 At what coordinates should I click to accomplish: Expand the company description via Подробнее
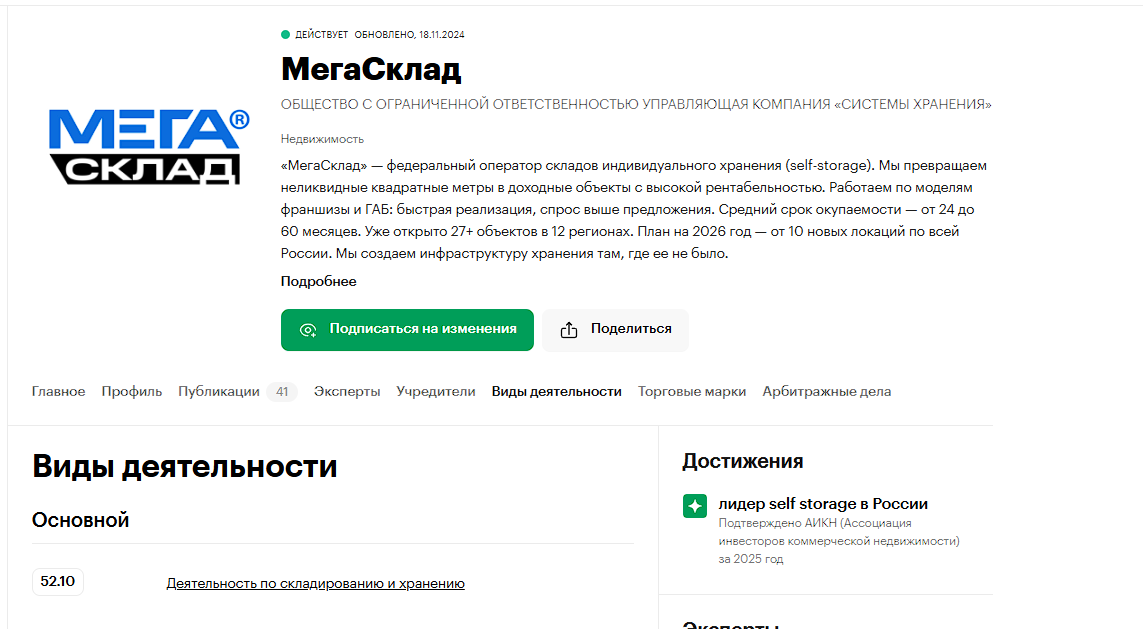point(318,281)
